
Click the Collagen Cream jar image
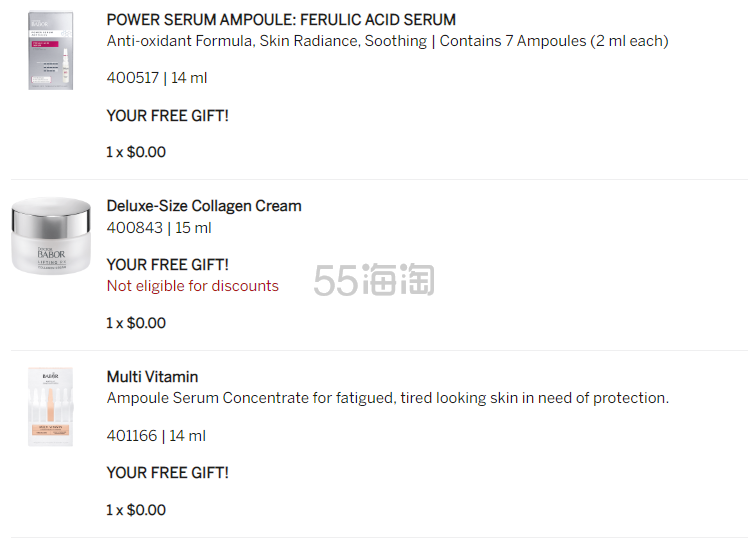[x=51, y=236]
